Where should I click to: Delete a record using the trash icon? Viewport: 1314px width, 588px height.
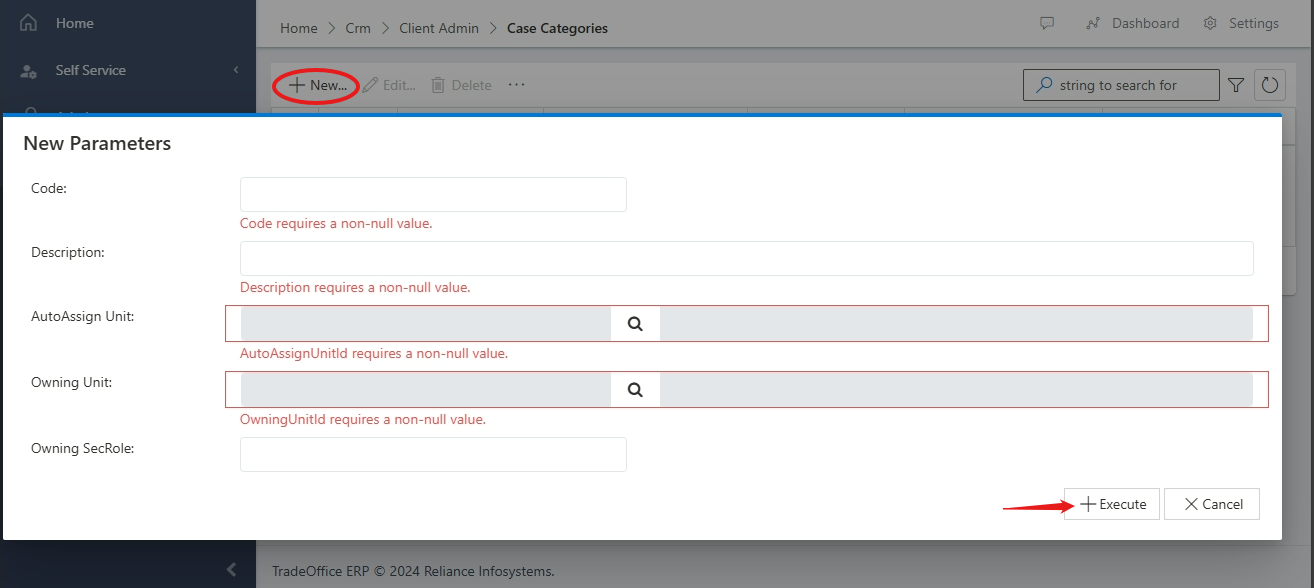(x=437, y=84)
